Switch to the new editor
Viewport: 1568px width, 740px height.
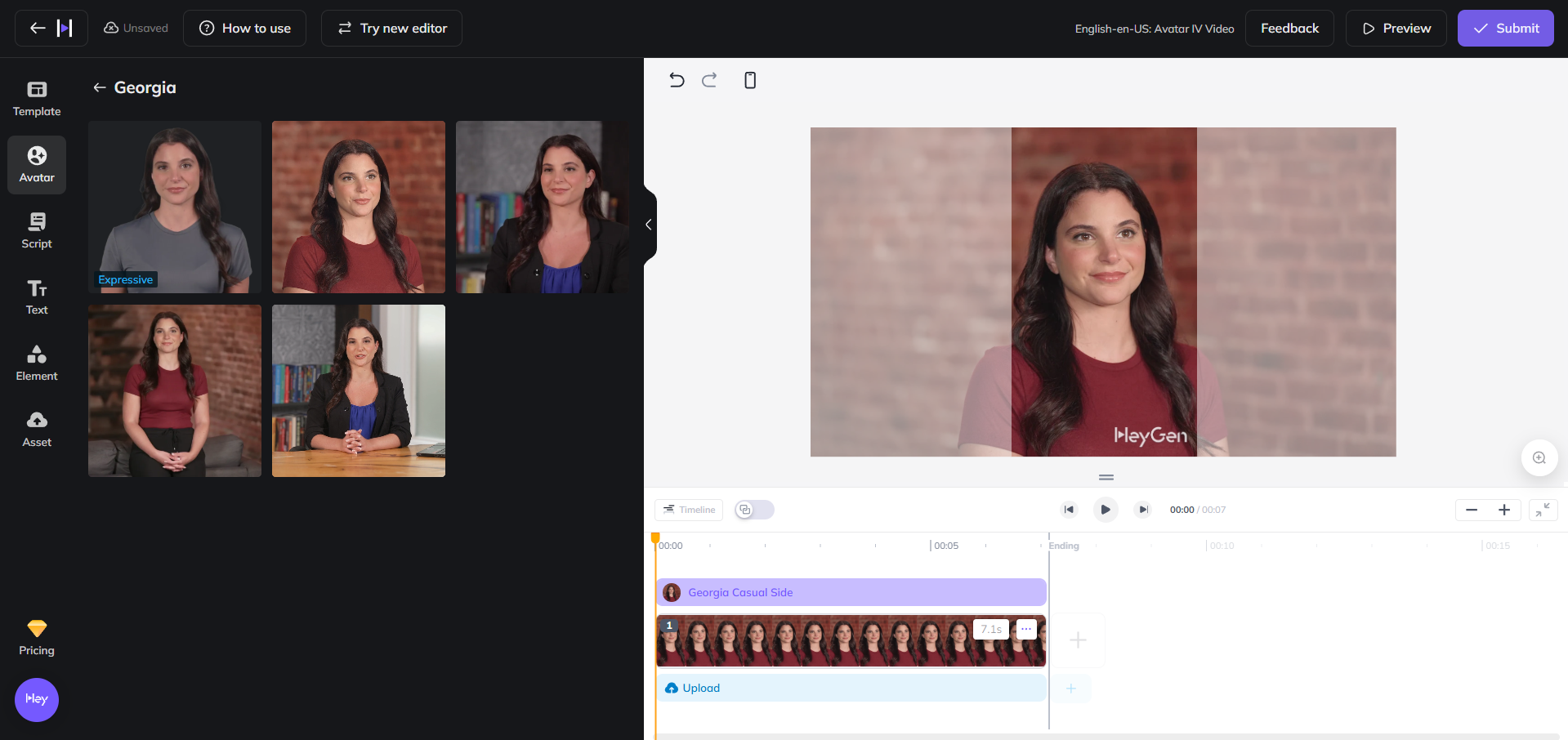pos(391,28)
